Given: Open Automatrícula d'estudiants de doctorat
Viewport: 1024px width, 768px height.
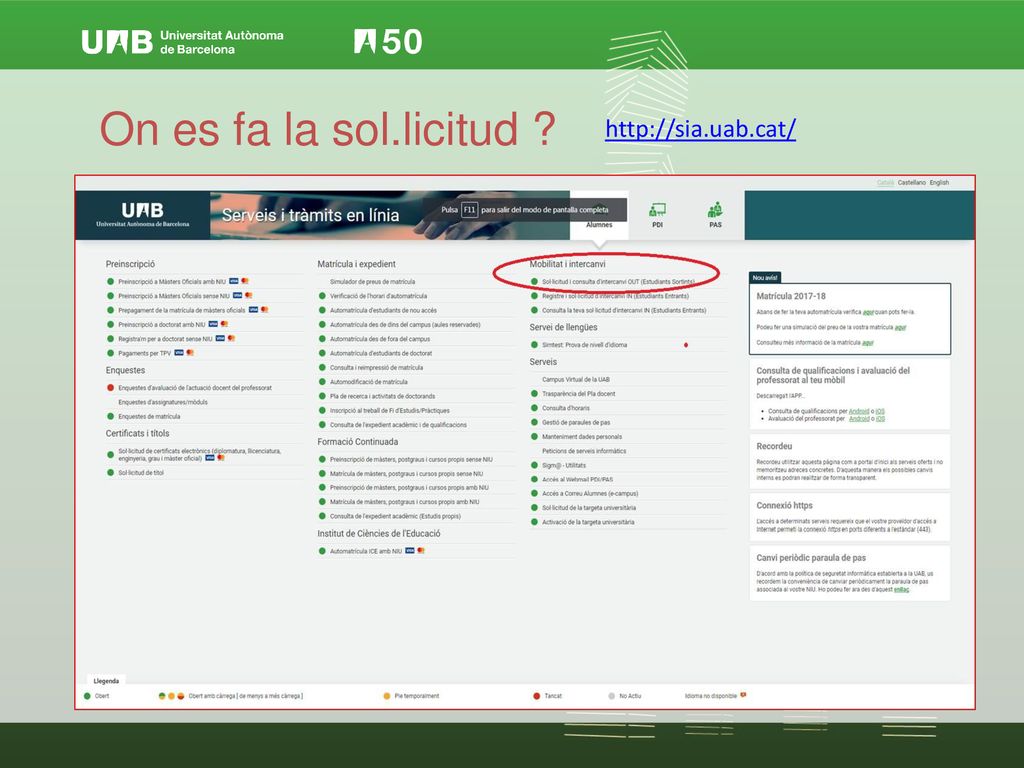Looking at the screenshot, I should tap(381, 353).
